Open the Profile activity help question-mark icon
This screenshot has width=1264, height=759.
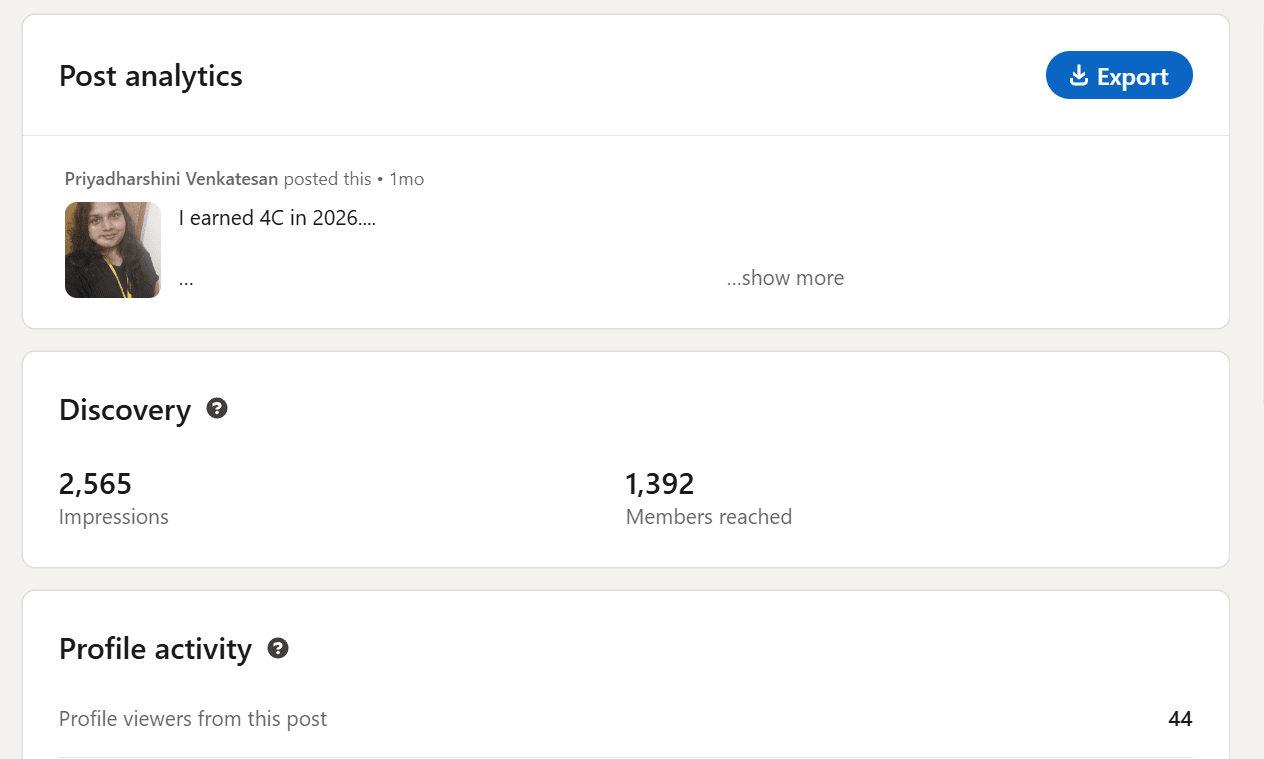(278, 648)
